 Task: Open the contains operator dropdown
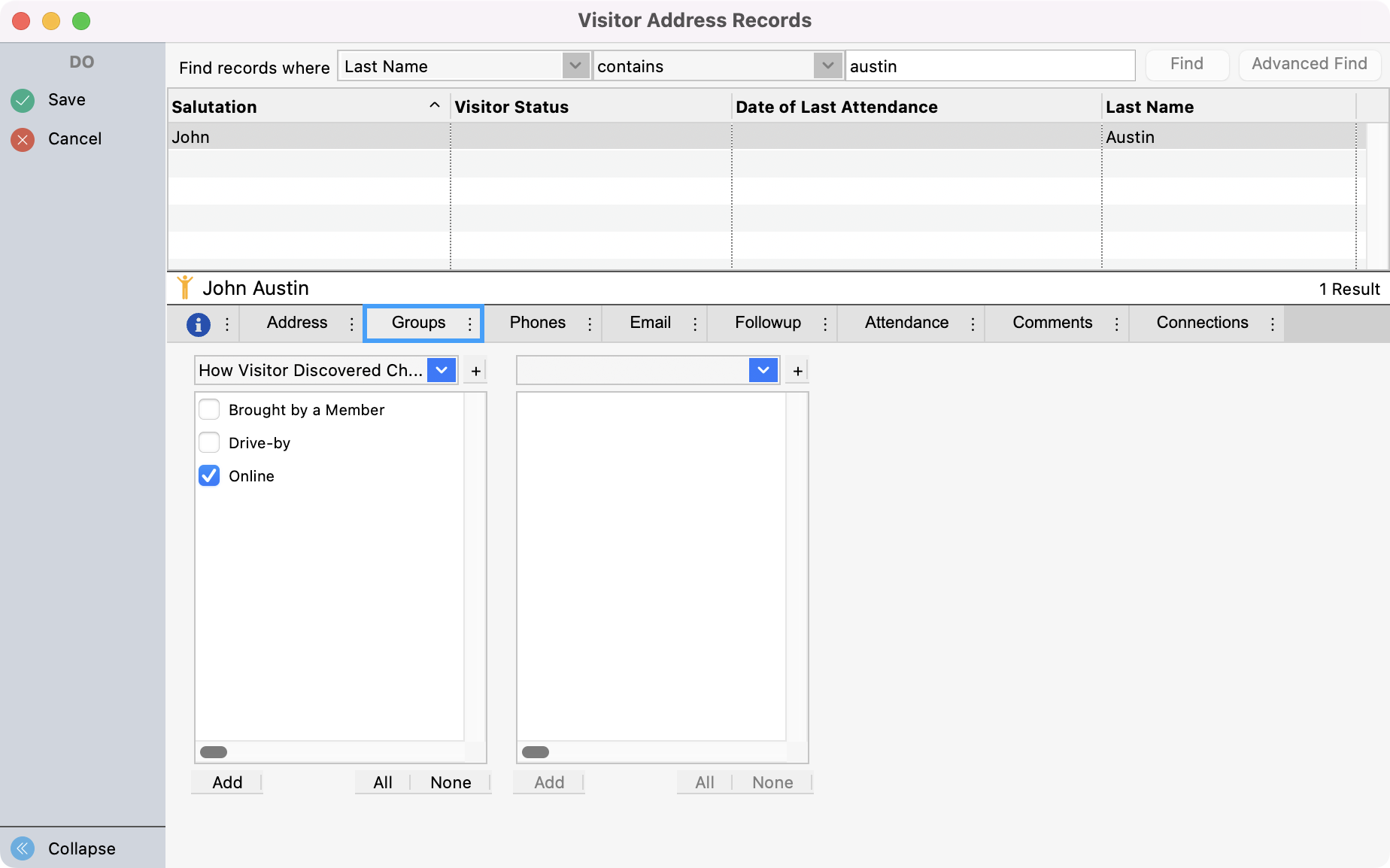pyautogui.click(x=827, y=66)
